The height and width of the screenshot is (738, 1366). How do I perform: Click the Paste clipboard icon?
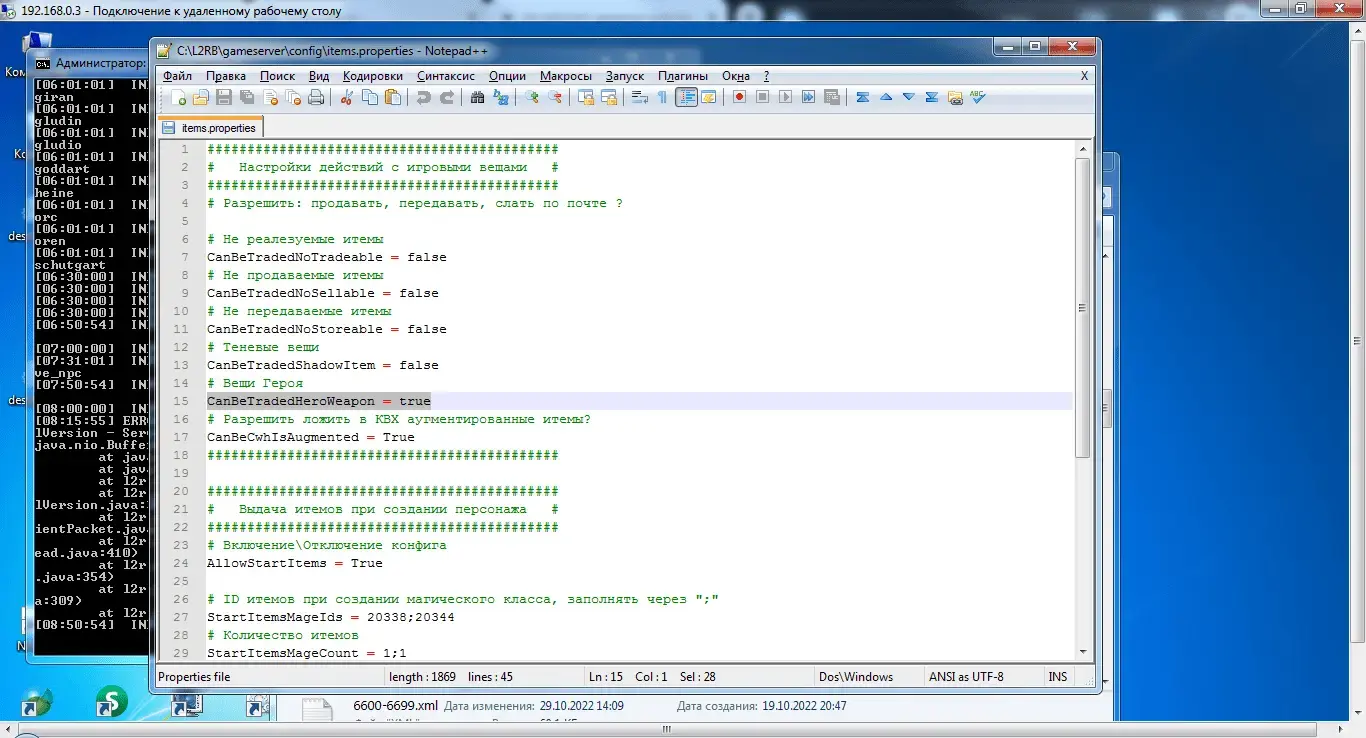392,97
